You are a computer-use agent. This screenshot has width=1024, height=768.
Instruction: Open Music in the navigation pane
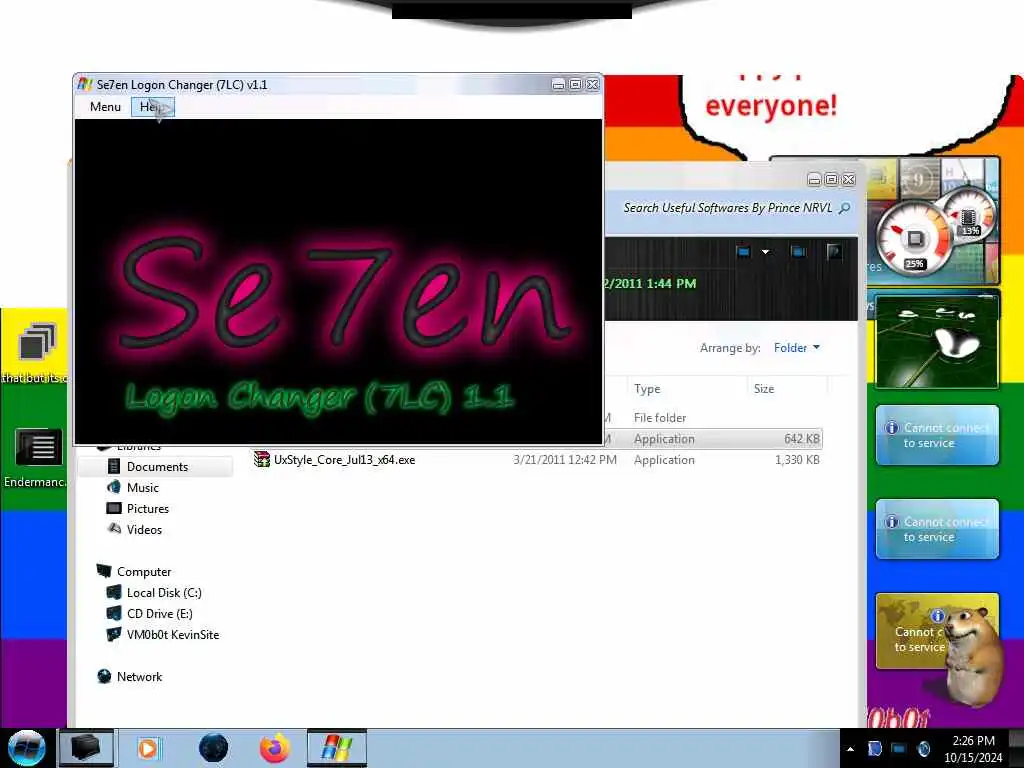coord(142,488)
